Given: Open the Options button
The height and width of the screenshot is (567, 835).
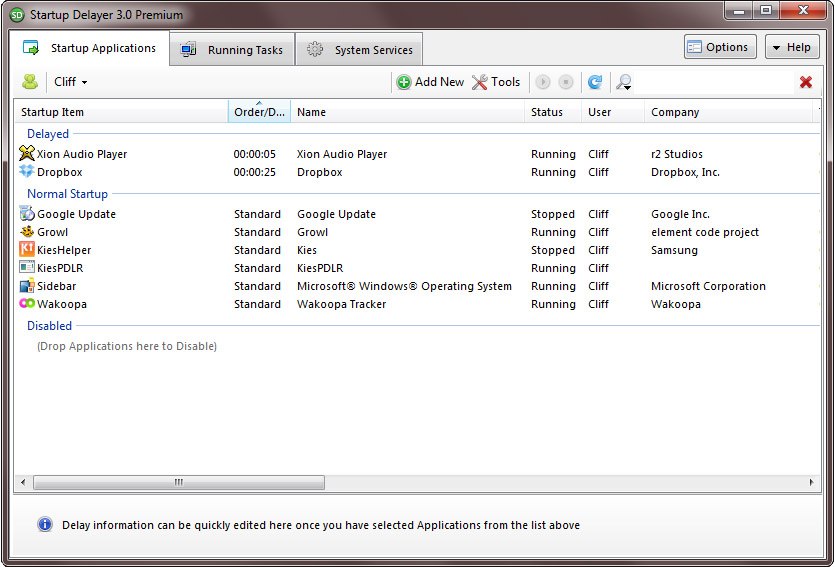Looking at the screenshot, I should [720, 47].
